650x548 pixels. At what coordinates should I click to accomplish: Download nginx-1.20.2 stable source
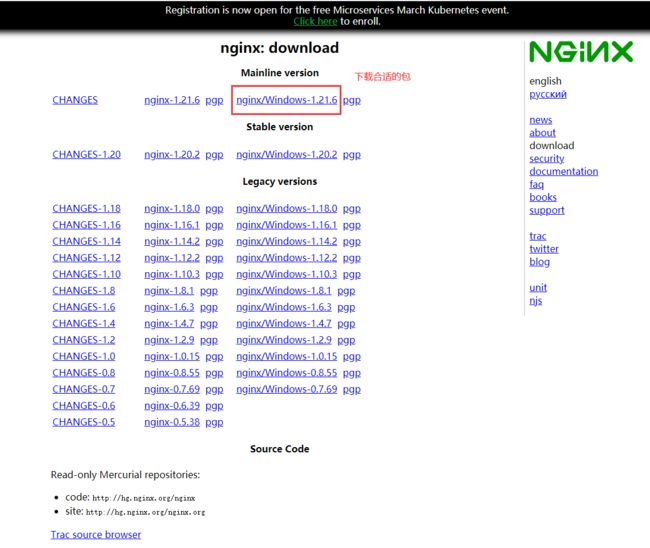[172, 154]
